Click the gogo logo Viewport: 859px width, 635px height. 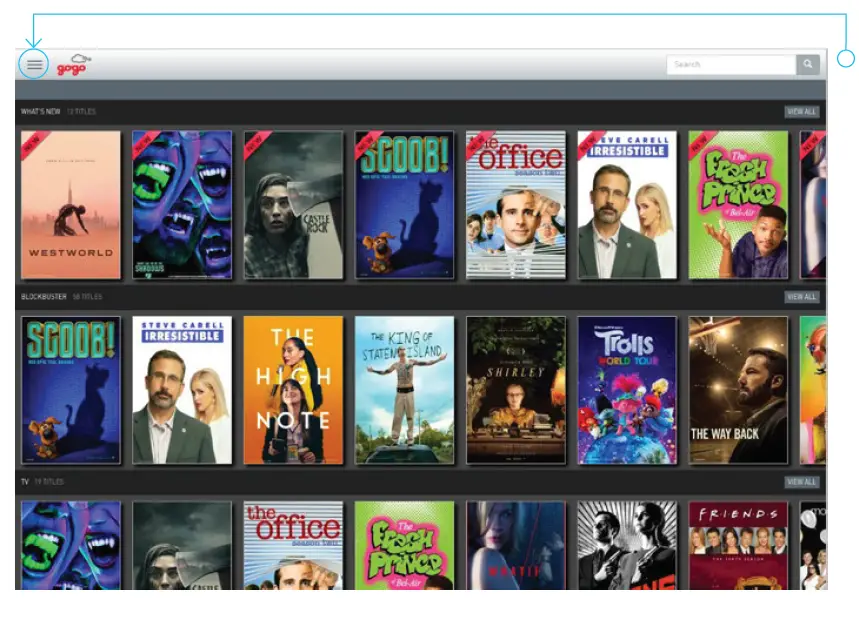73,65
